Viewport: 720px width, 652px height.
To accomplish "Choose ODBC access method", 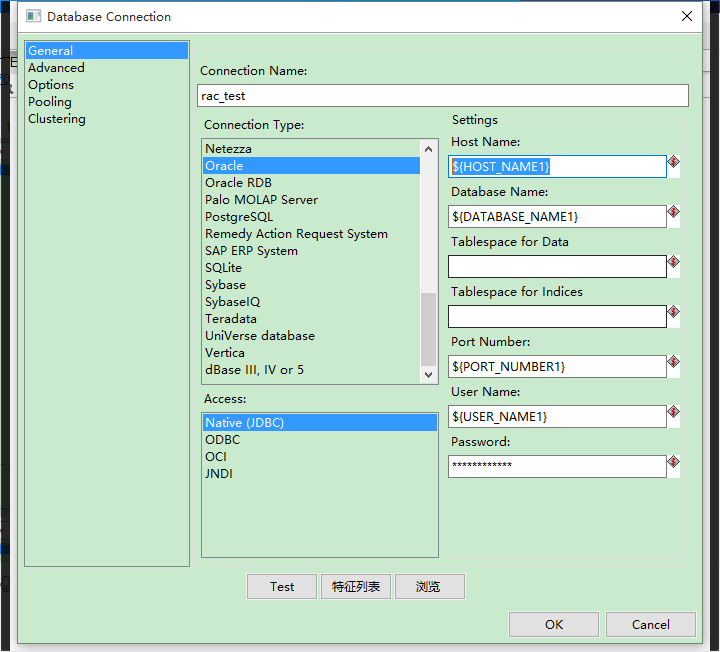I will pos(320,439).
